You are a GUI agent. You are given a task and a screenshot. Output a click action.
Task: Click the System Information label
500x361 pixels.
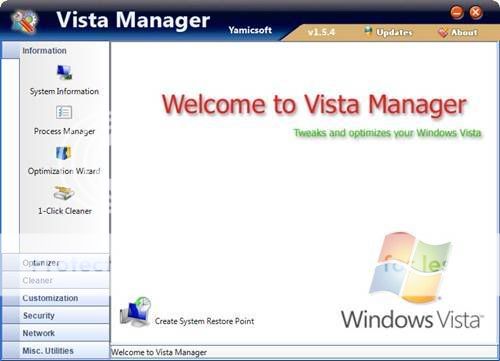click(x=64, y=91)
